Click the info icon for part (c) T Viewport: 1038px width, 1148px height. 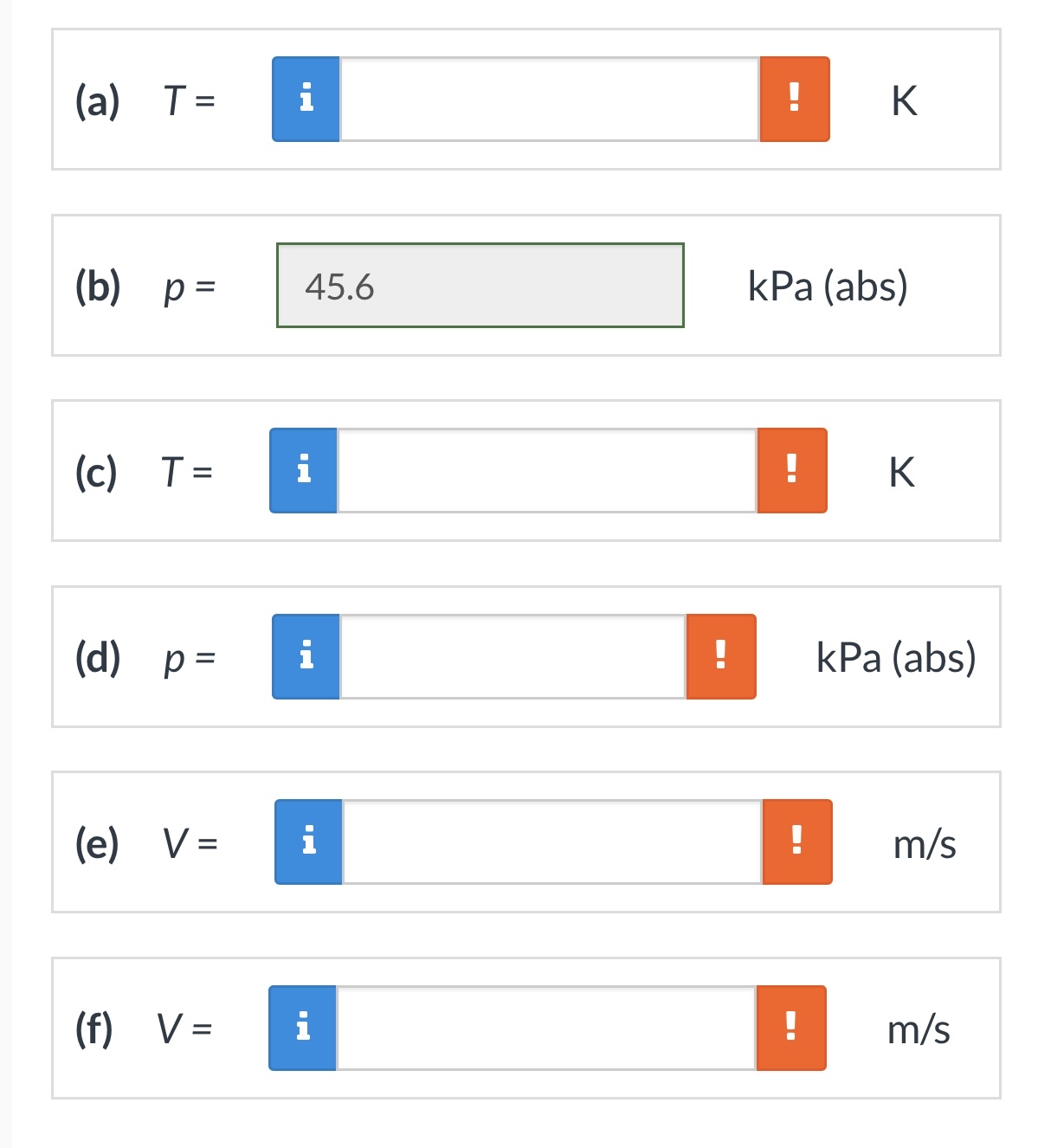(305, 472)
